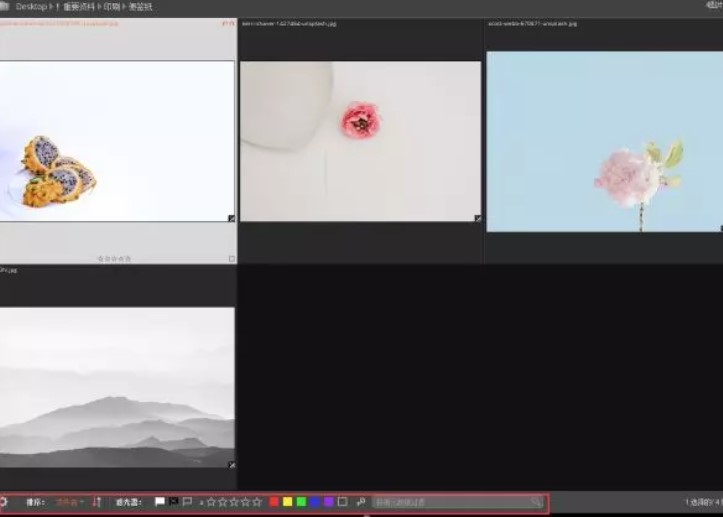
Task: Click the key icon next to color labels
Action: (x=361, y=501)
